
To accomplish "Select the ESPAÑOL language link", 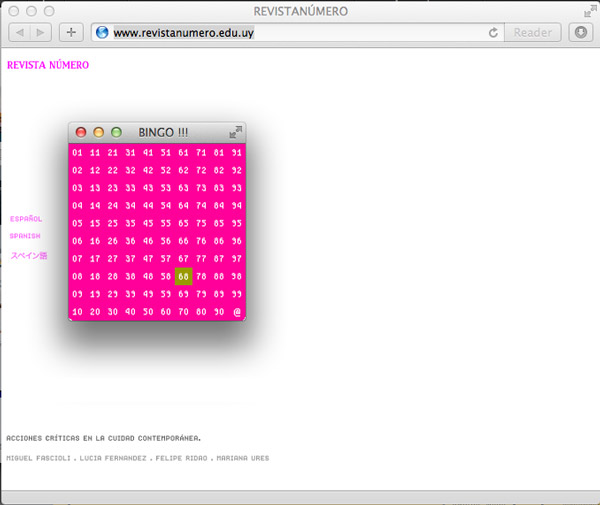I will tap(26, 218).
